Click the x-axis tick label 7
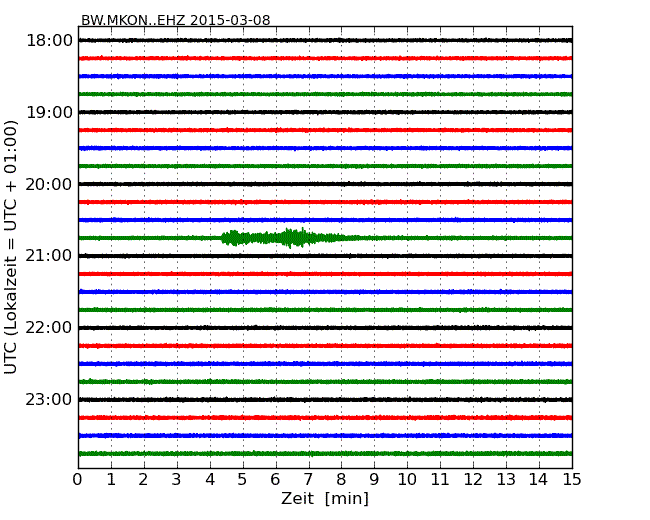This screenshot has height=520, width=650. point(308,480)
